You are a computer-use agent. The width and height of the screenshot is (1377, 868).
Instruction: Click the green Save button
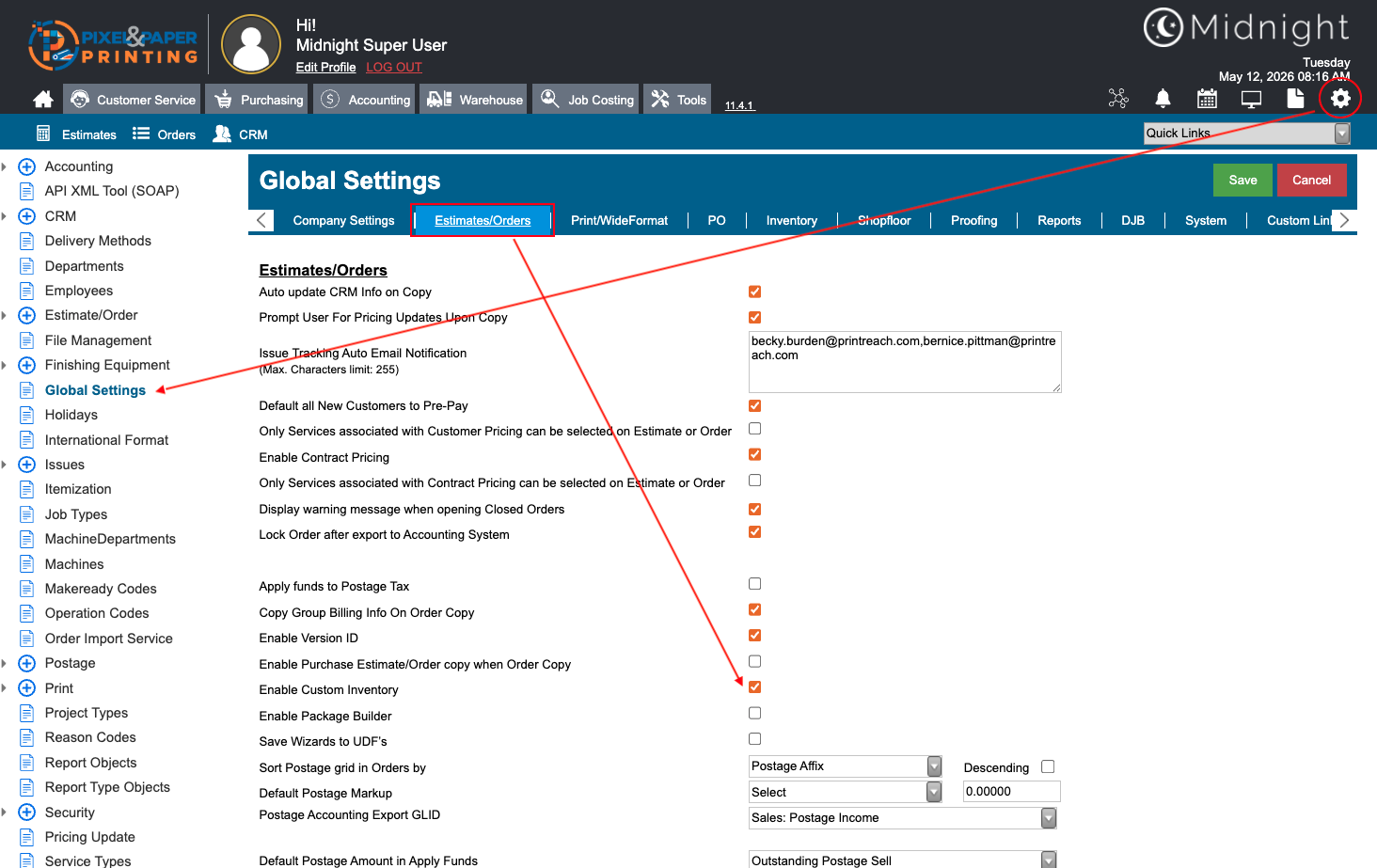point(1242,180)
